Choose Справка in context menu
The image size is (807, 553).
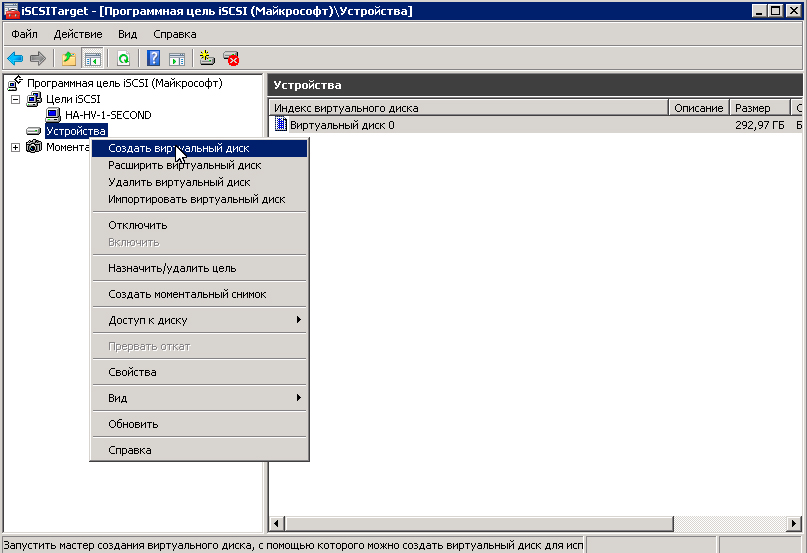point(200,450)
